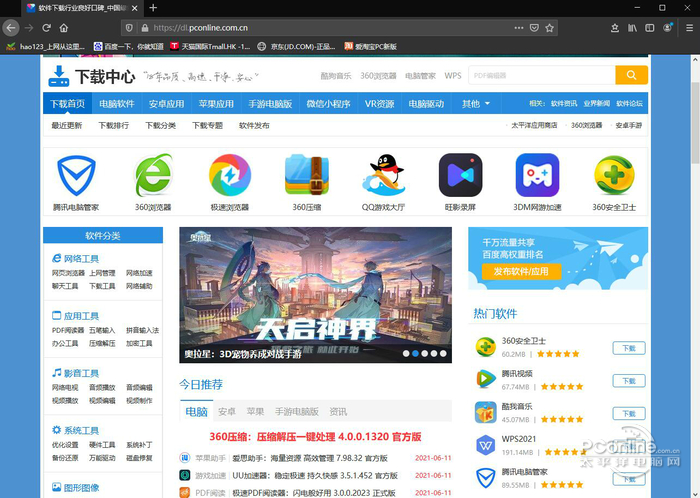
Task: Click the browser address bar URL
Action: tap(201, 28)
